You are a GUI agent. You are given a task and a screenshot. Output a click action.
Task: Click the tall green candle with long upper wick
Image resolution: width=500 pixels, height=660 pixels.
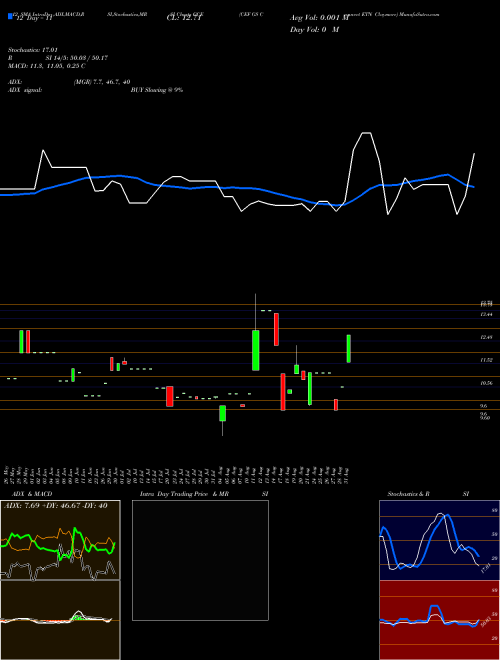[x=255, y=350]
